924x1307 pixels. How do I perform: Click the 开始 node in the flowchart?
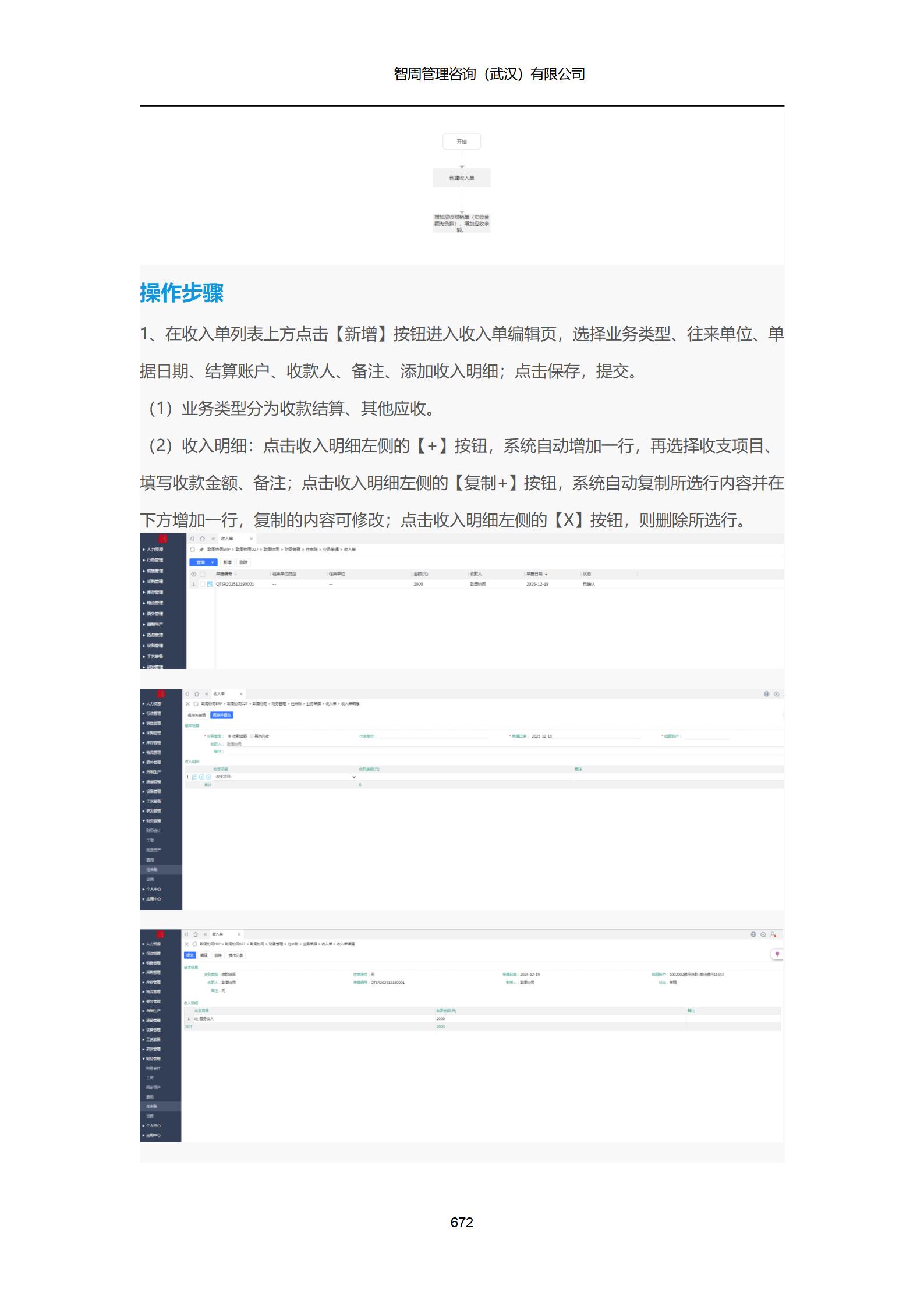(462, 141)
